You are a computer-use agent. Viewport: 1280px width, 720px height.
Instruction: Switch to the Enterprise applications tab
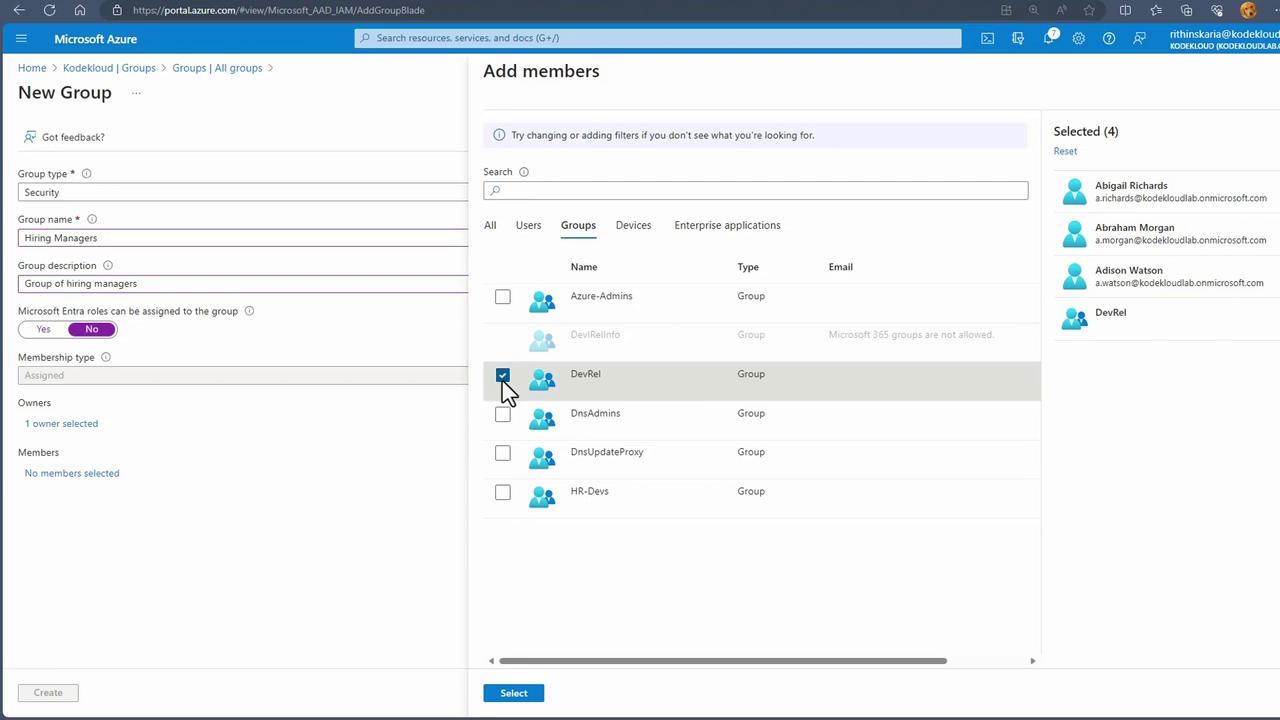click(x=727, y=225)
